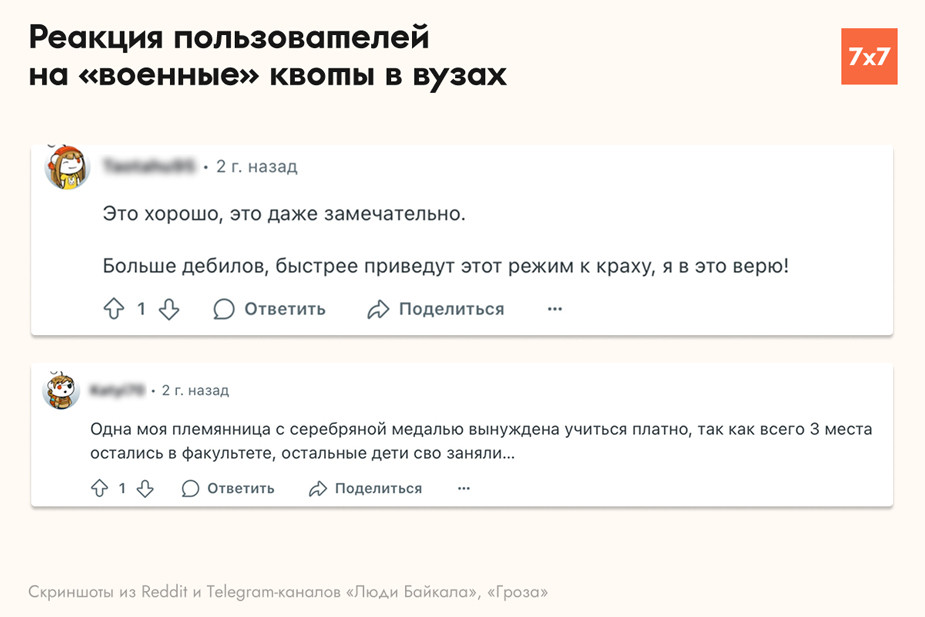The image size is (925, 617).
Task: Click «Ответить» under the first comment
Action: pos(284,309)
